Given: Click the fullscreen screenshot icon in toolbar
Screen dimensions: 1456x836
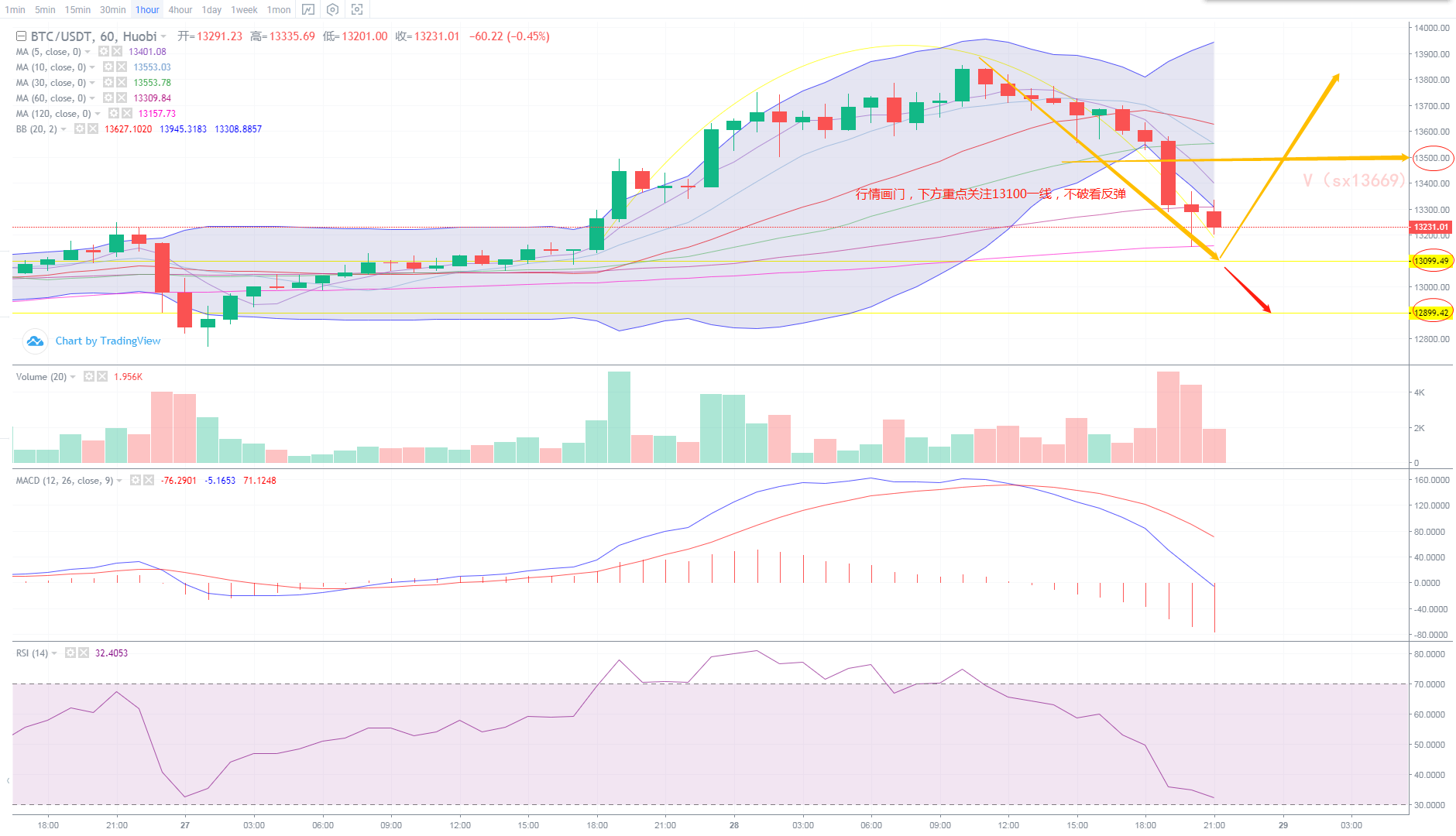Looking at the screenshot, I should [x=357, y=10].
